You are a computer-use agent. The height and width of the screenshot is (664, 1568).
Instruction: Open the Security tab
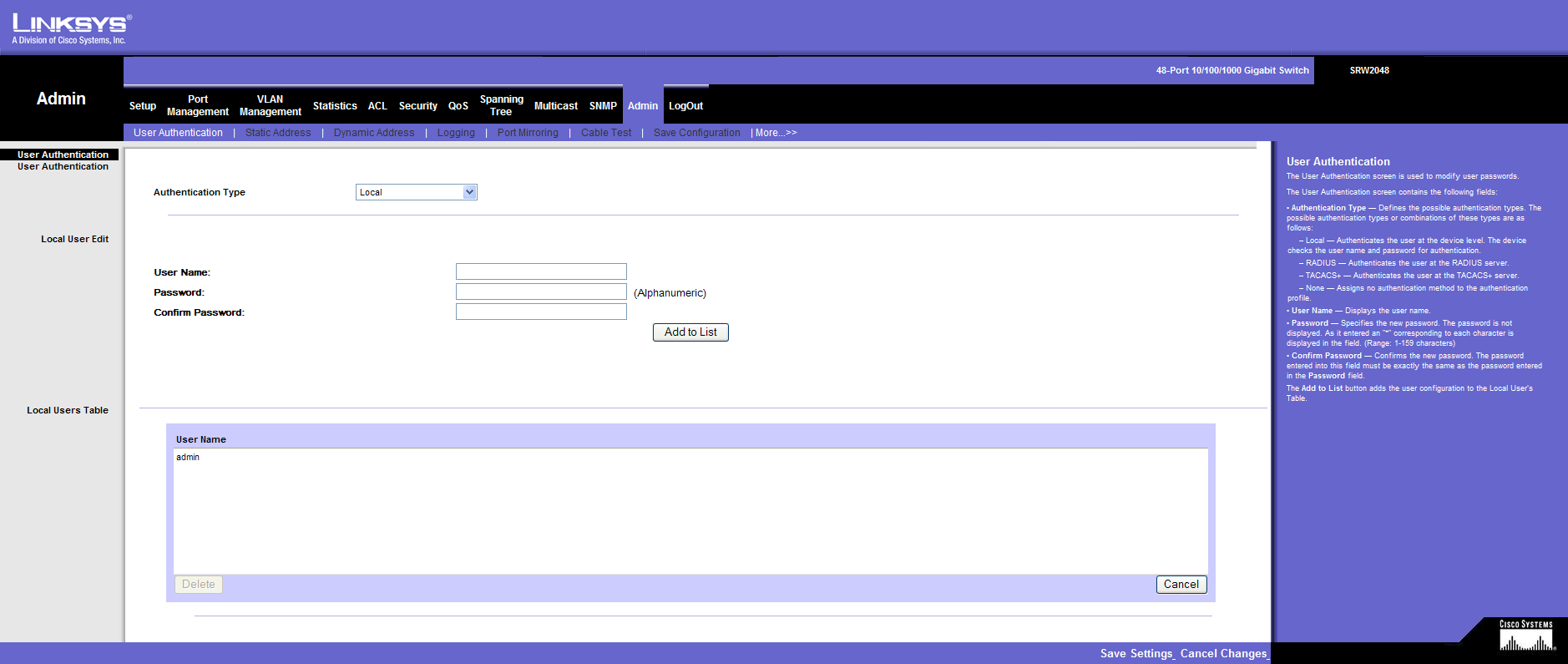pos(417,106)
